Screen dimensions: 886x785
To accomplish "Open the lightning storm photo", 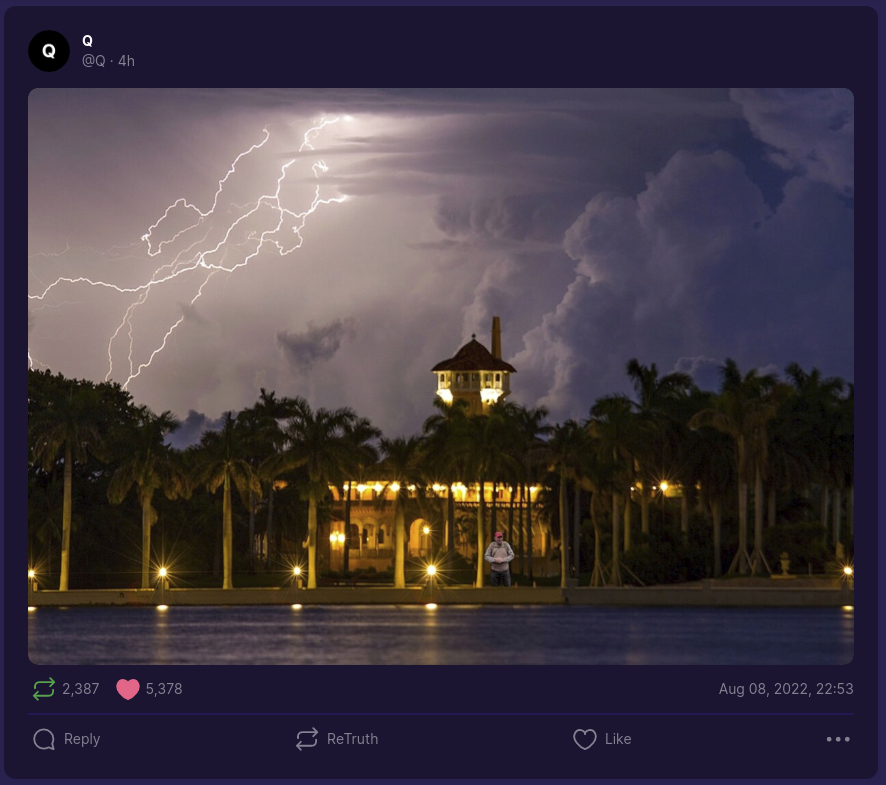I will (441, 376).
